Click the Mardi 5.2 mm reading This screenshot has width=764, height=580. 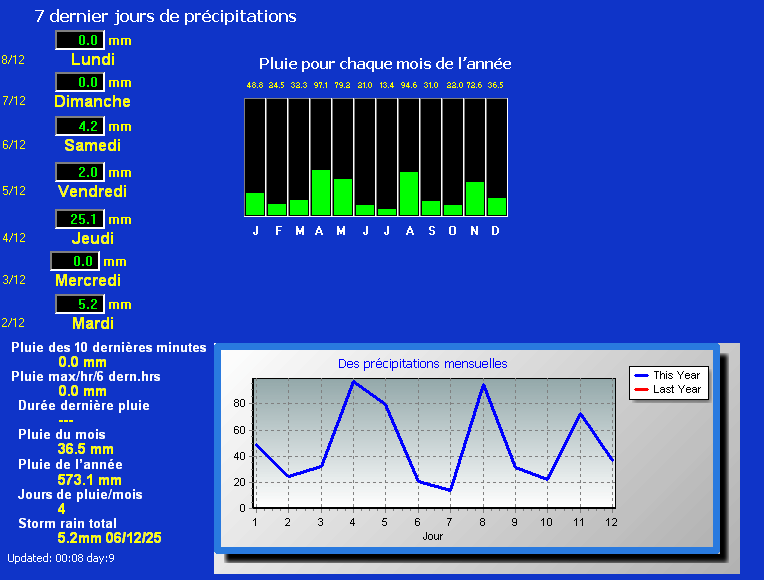click(x=80, y=304)
